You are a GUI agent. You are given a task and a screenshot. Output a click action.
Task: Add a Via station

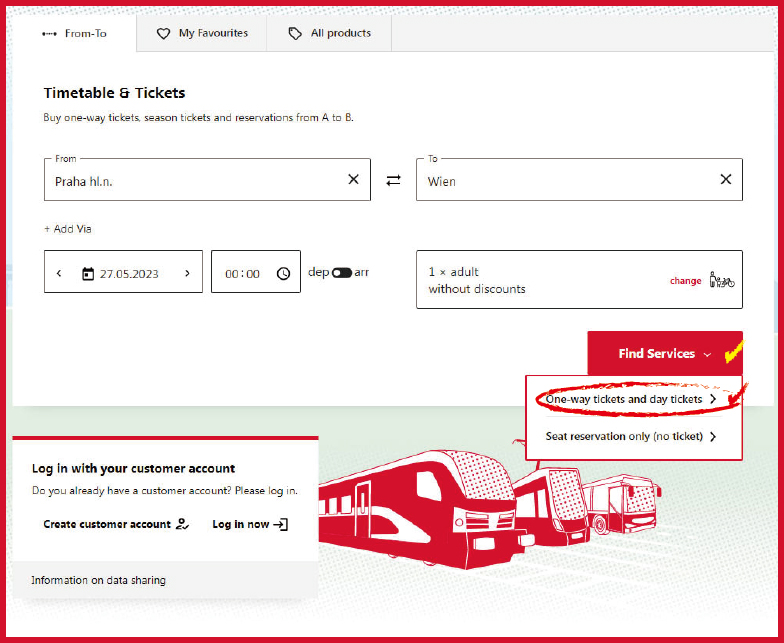point(68,229)
